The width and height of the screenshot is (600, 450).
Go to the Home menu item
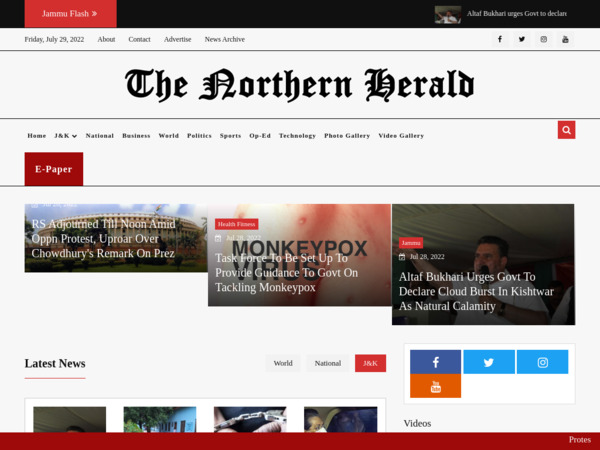tap(37, 135)
